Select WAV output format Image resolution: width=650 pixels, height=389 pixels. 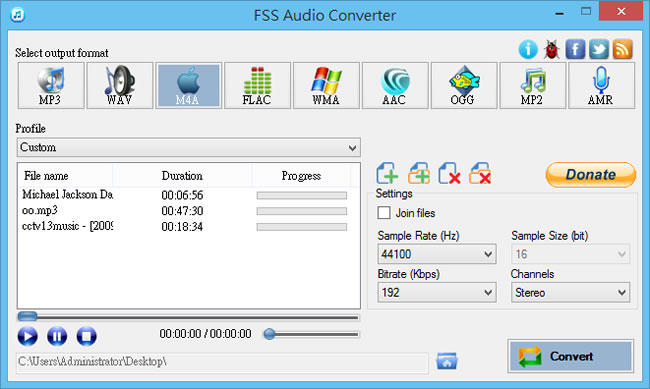pyautogui.click(x=120, y=85)
